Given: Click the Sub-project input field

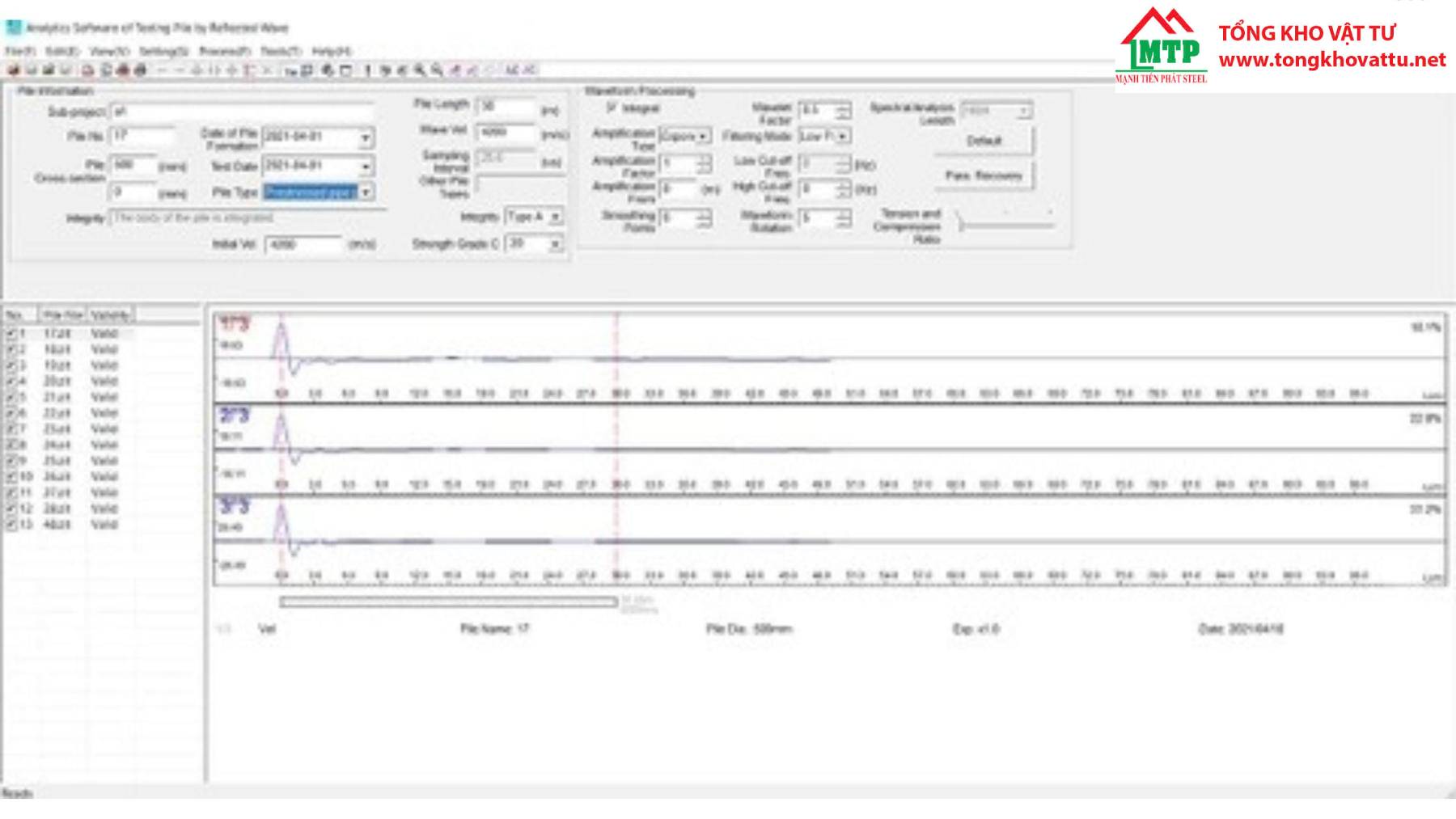Looking at the screenshot, I should point(241,112).
